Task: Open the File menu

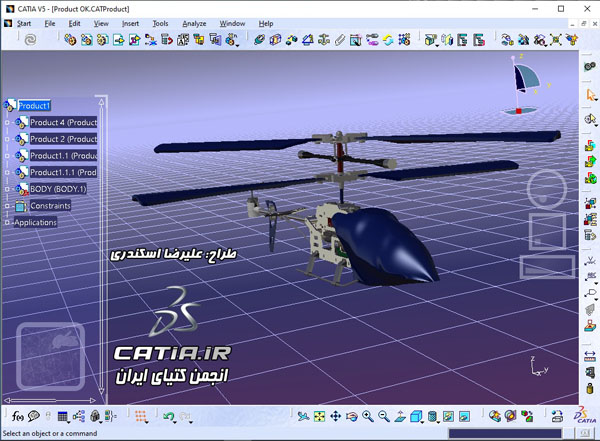Action: (x=50, y=24)
